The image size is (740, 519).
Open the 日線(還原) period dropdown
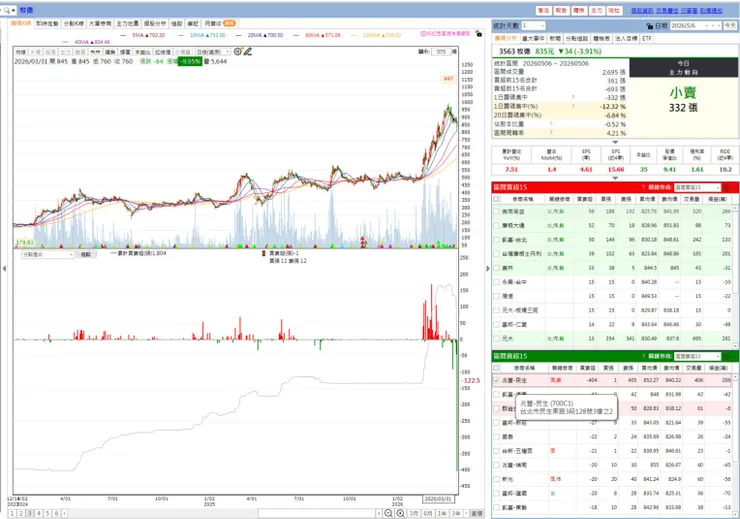click(x=213, y=52)
